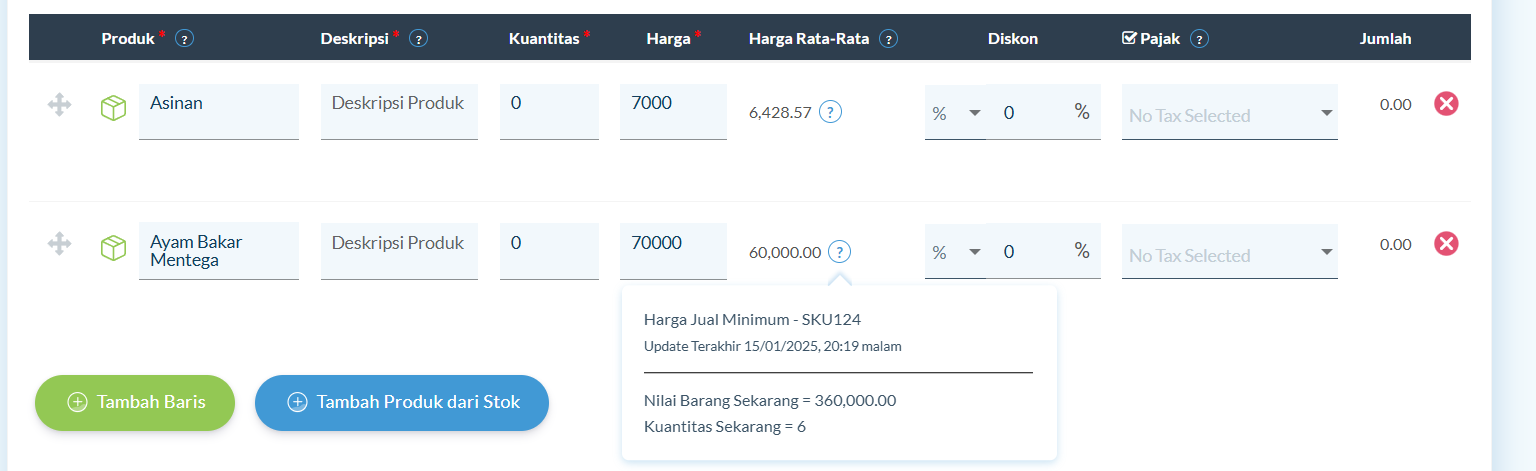Click the Tambah Baris button
This screenshot has height=471, width=1536.
(x=135, y=402)
